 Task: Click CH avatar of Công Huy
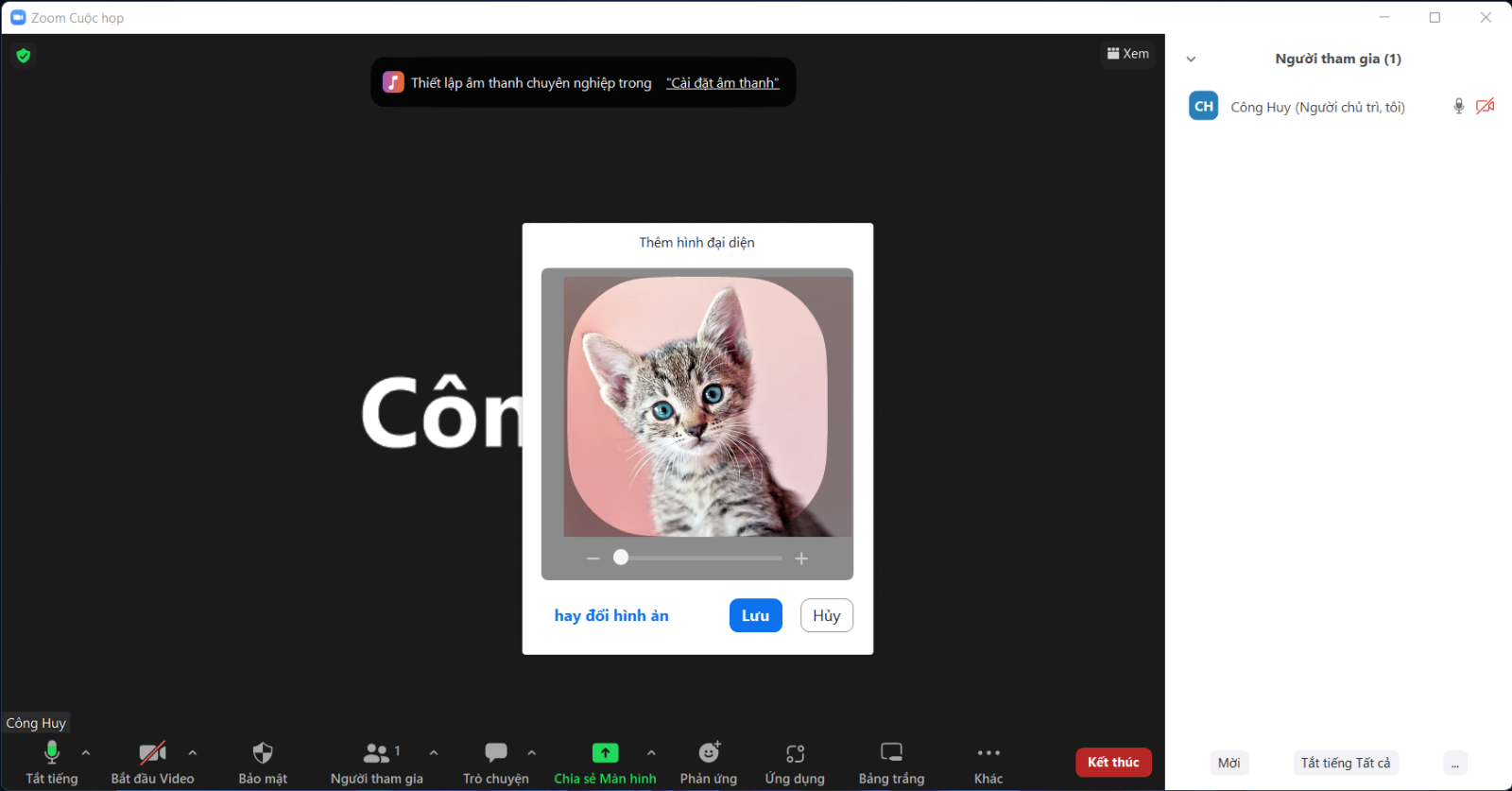tap(1204, 106)
